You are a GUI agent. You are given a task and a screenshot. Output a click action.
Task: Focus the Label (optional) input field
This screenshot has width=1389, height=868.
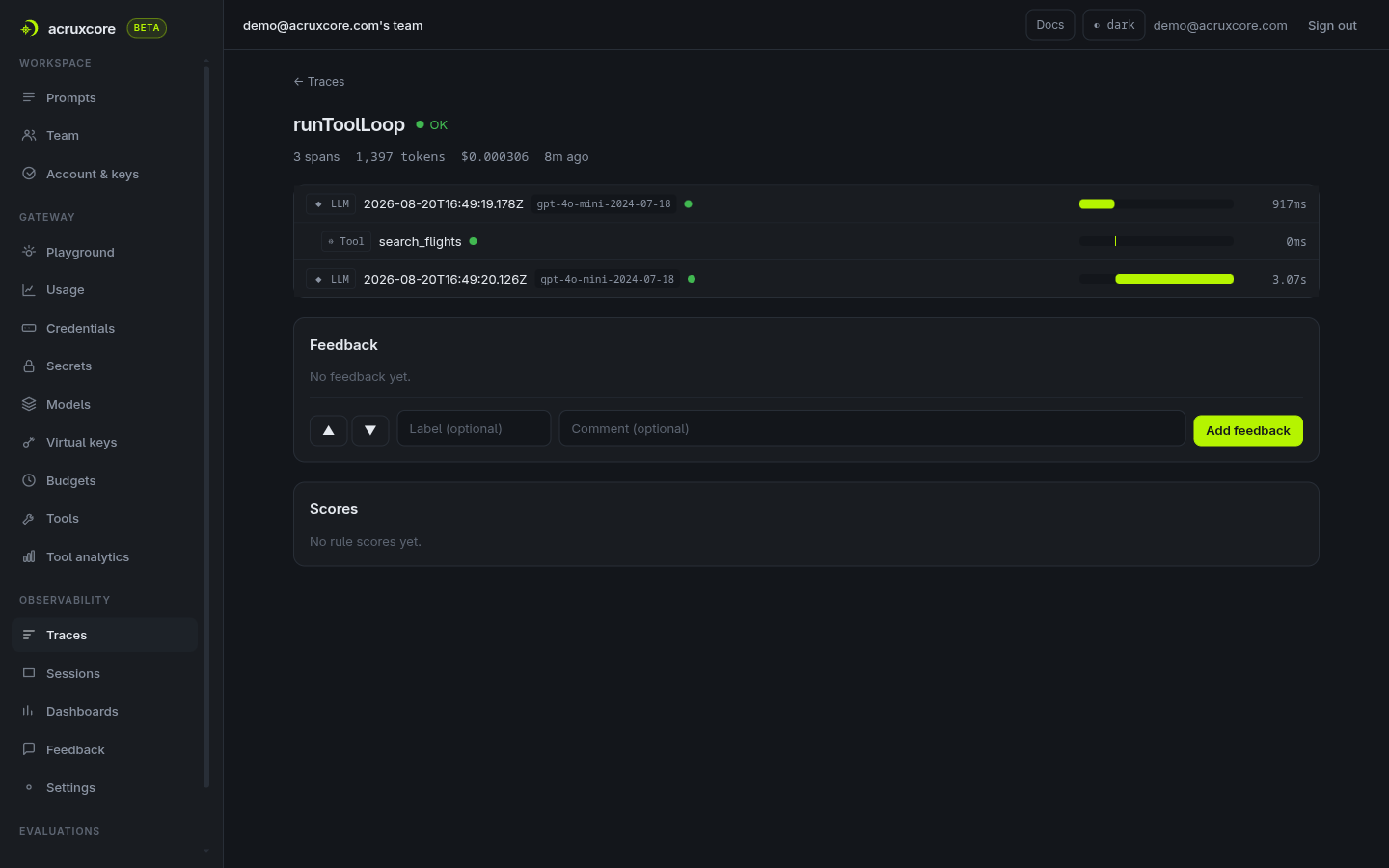tap(474, 428)
